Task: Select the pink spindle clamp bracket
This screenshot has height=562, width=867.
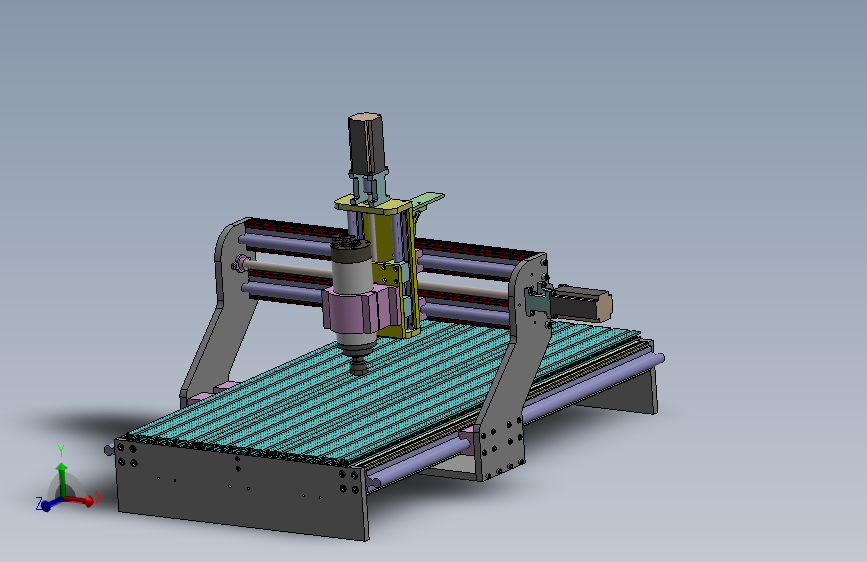Action: [x=362, y=308]
